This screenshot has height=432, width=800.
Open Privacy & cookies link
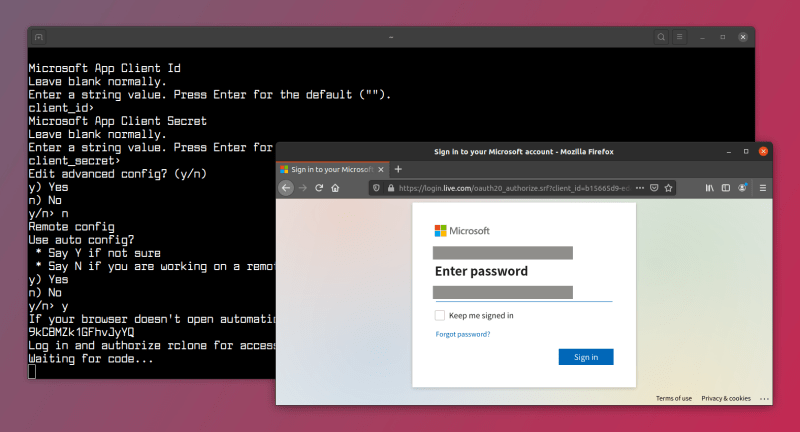point(726,398)
